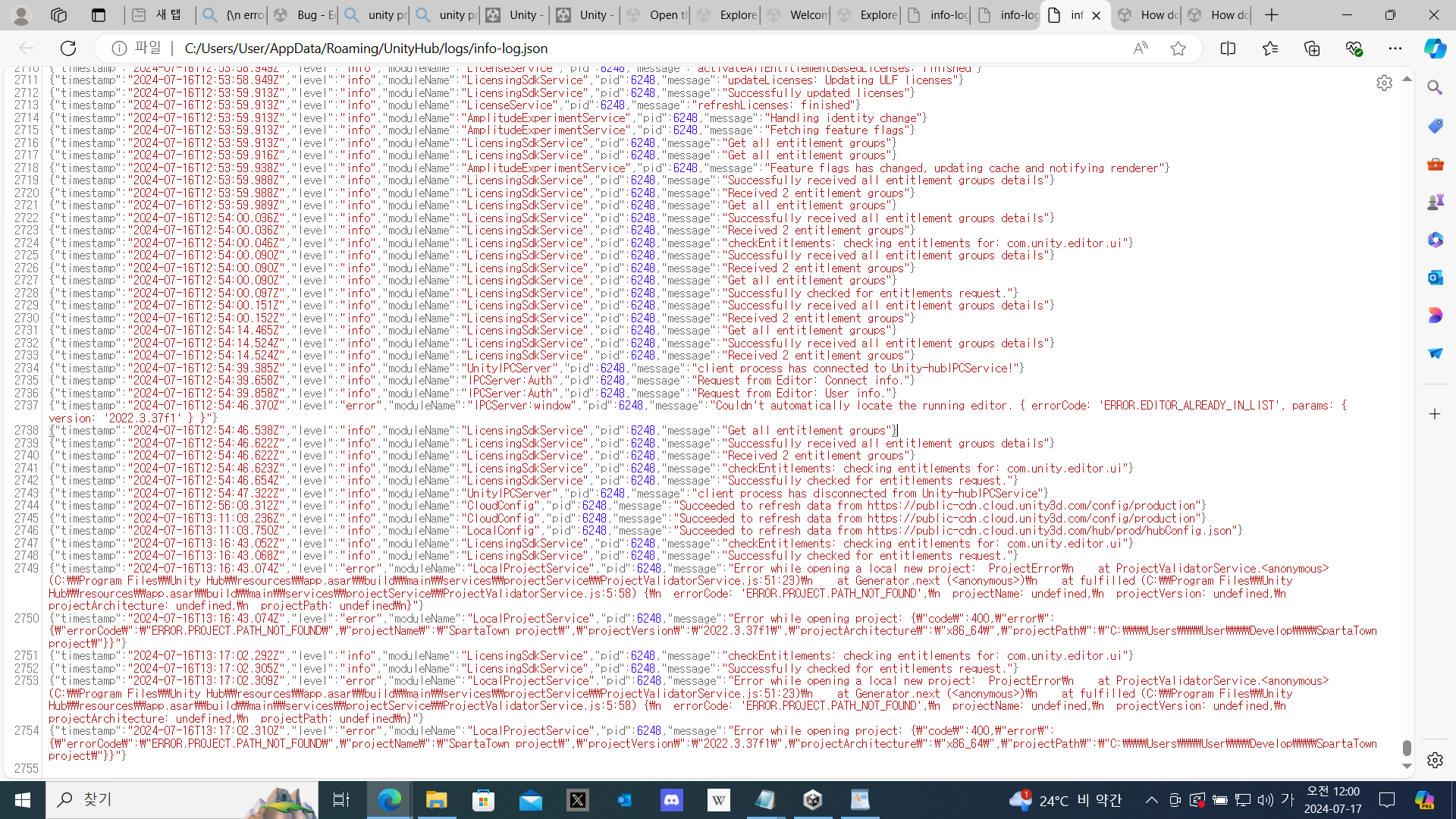Click the scrollbar down arrow
The height and width of the screenshot is (819, 1456).
pos(1407,766)
